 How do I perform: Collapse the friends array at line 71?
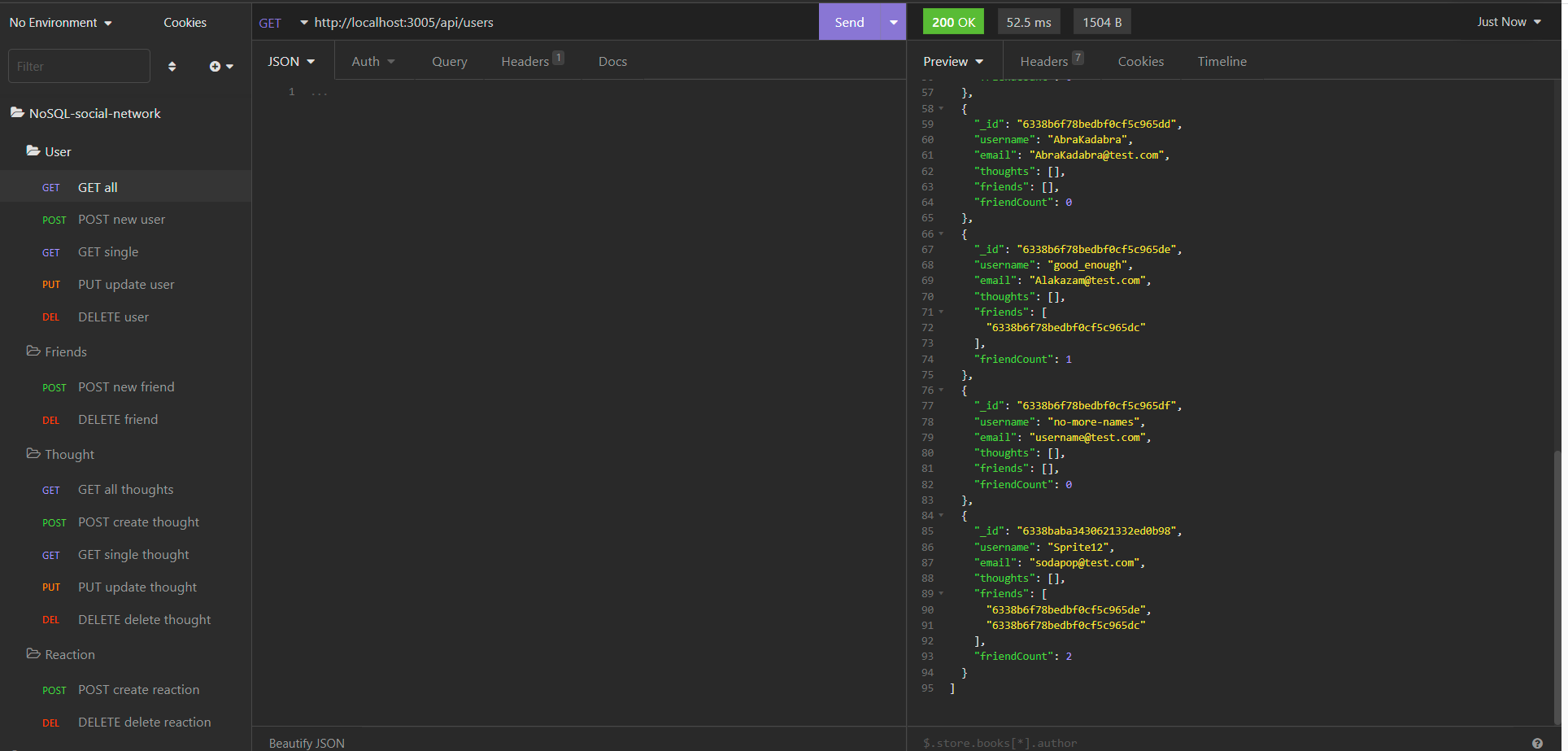941,312
